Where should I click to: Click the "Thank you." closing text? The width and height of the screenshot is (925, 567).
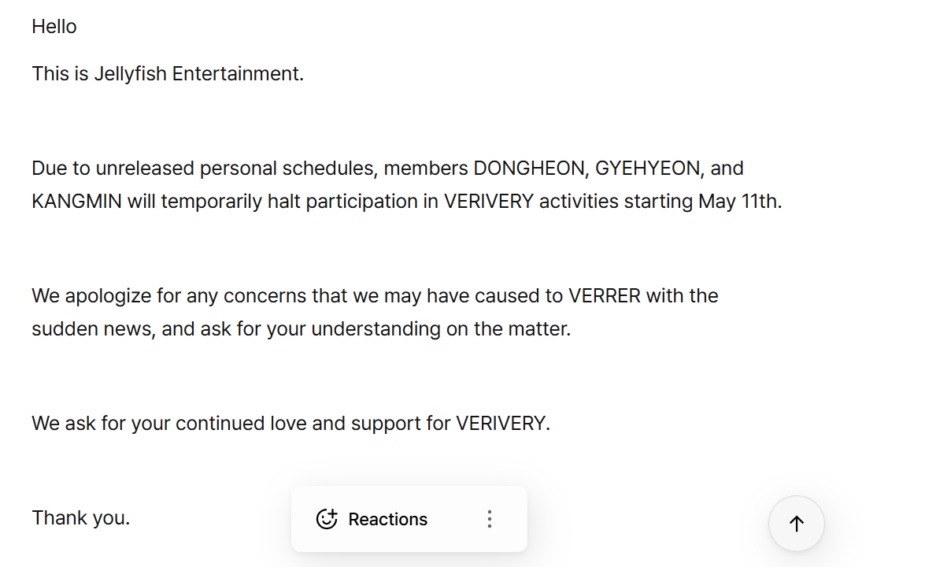(x=81, y=518)
